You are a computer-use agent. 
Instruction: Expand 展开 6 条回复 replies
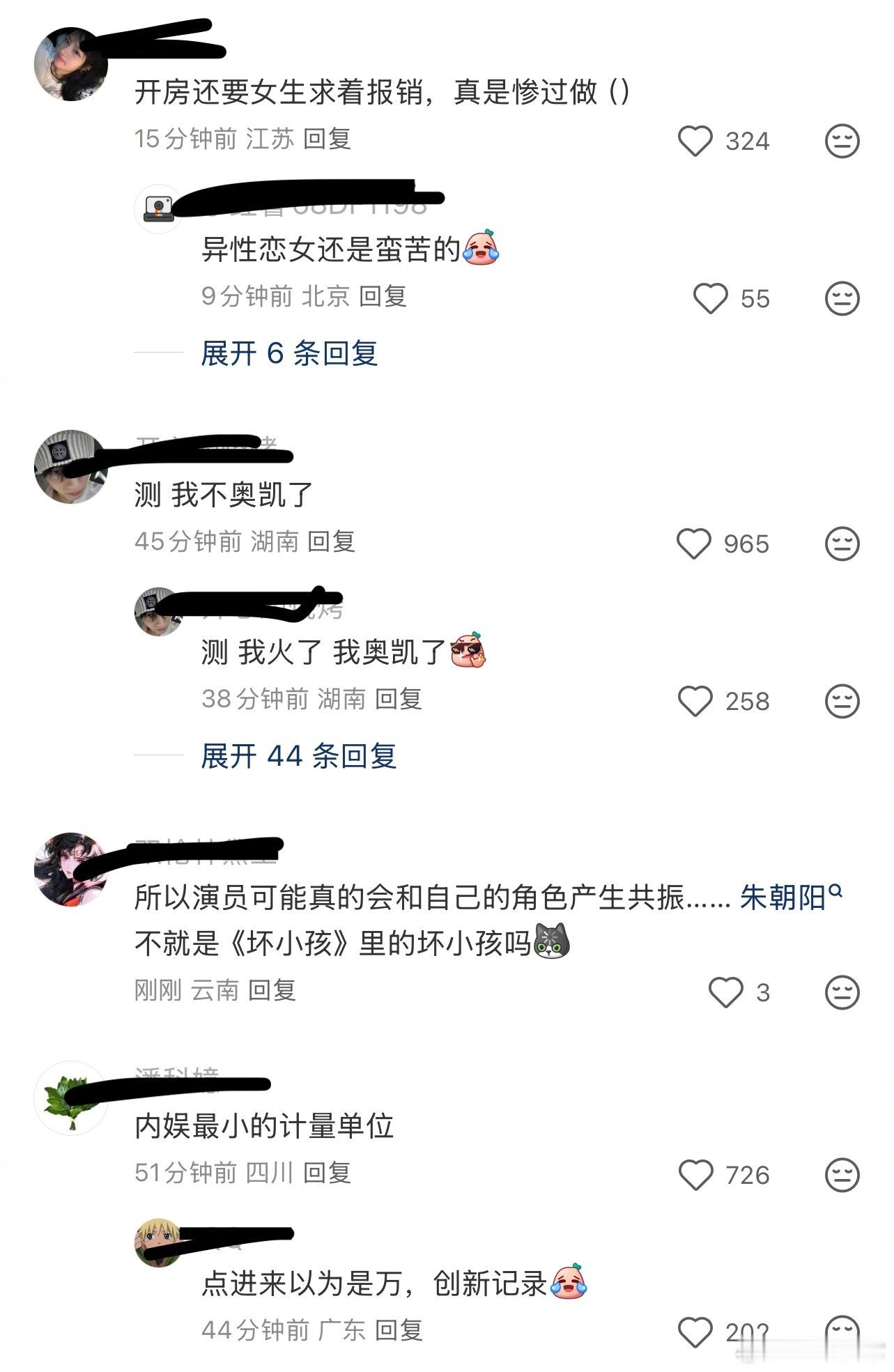pos(289,353)
